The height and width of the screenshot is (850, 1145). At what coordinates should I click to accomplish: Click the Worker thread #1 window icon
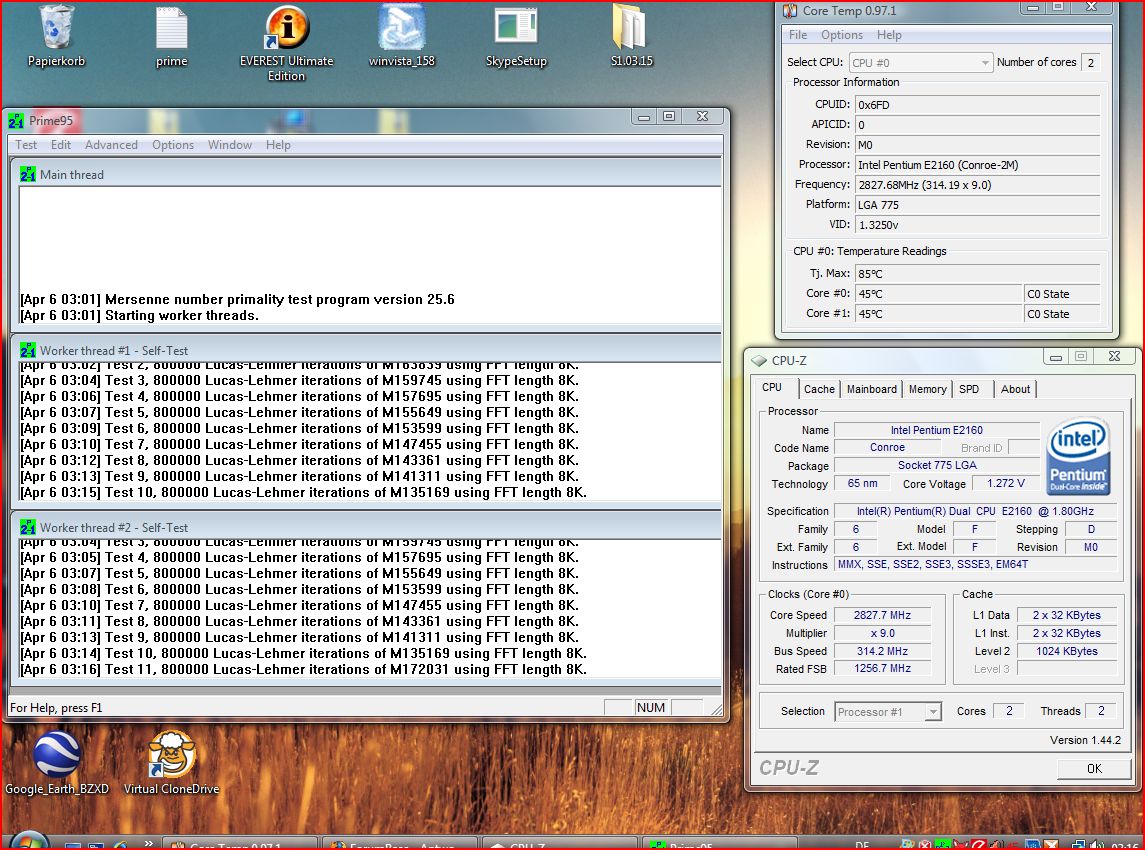28,351
